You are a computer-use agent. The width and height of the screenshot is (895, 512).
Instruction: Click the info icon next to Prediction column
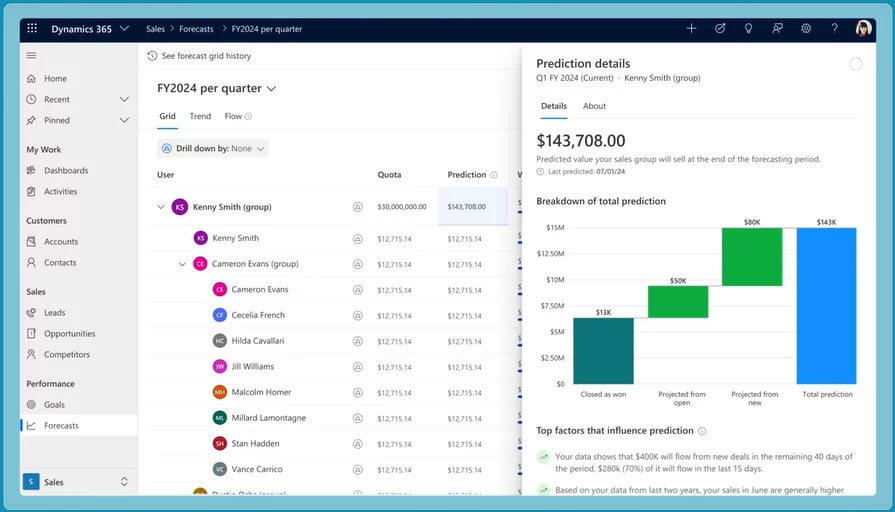click(494, 175)
